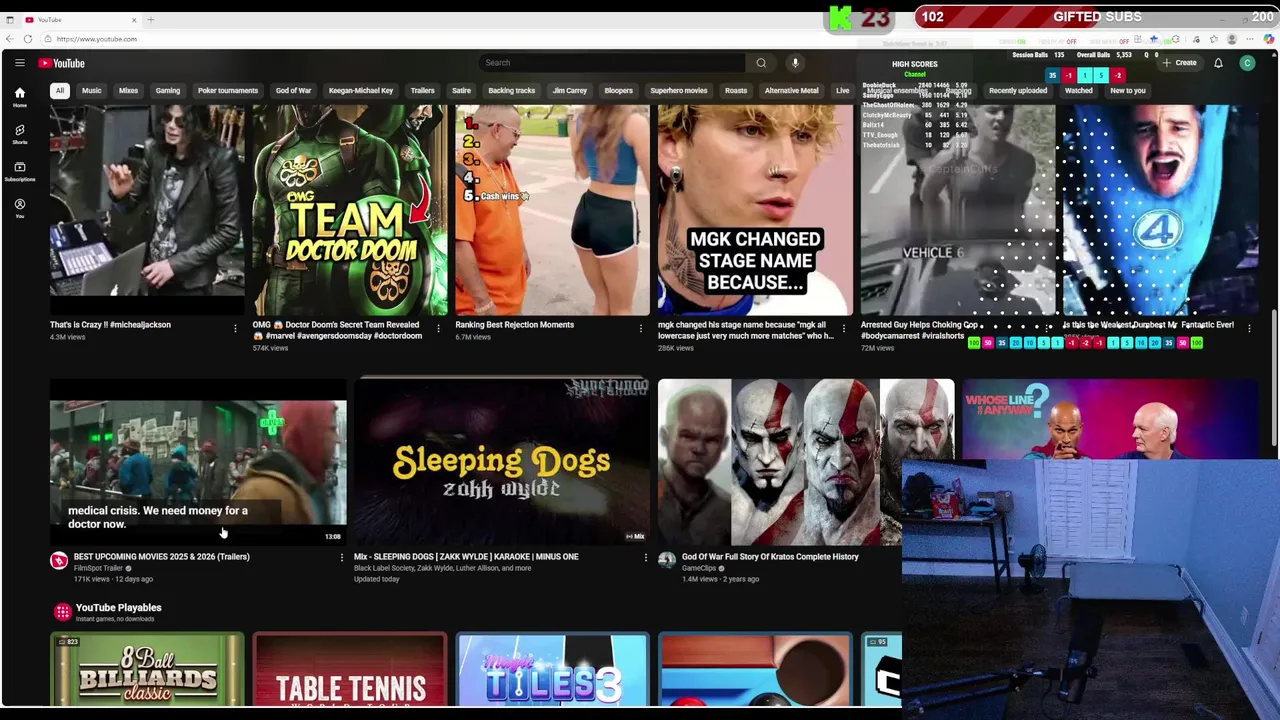
Task: Open browser tab actions menu
Action: pos(10,20)
